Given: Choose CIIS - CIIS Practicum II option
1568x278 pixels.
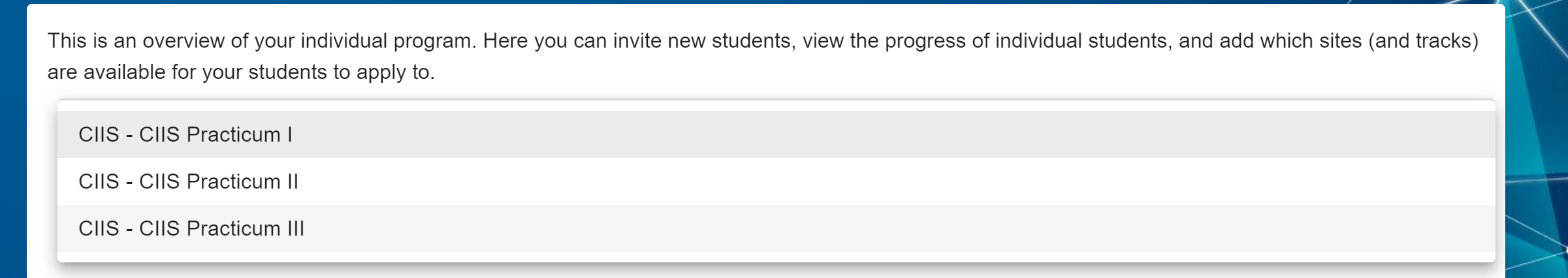Looking at the screenshot, I should pyautogui.click(x=776, y=181).
